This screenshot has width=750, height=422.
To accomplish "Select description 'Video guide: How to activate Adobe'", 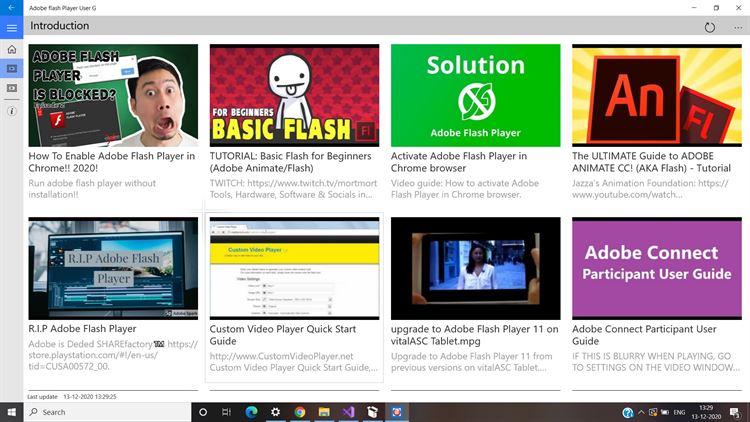I will pyautogui.click(x=465, y=189).
